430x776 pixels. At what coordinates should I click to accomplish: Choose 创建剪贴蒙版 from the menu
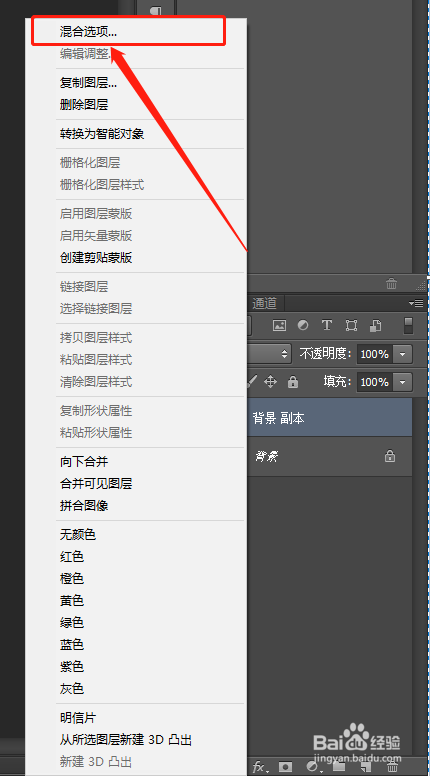tap(96, 258)
